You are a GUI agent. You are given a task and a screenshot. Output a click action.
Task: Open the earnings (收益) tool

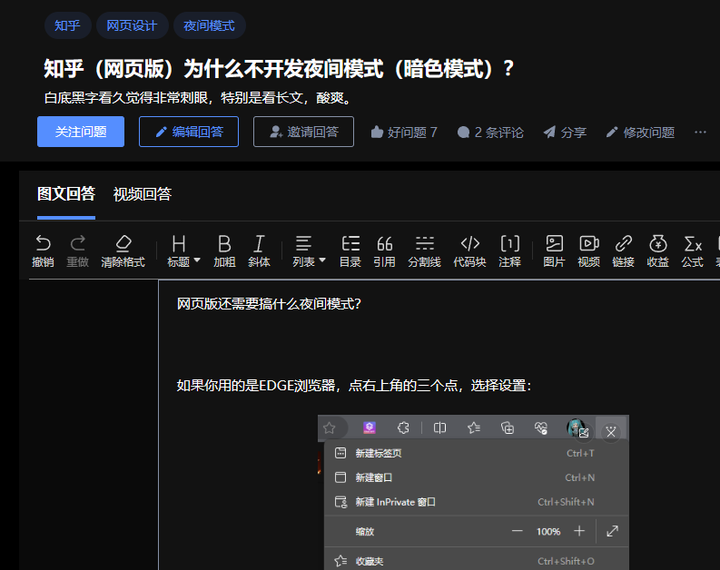pos(658,251)
